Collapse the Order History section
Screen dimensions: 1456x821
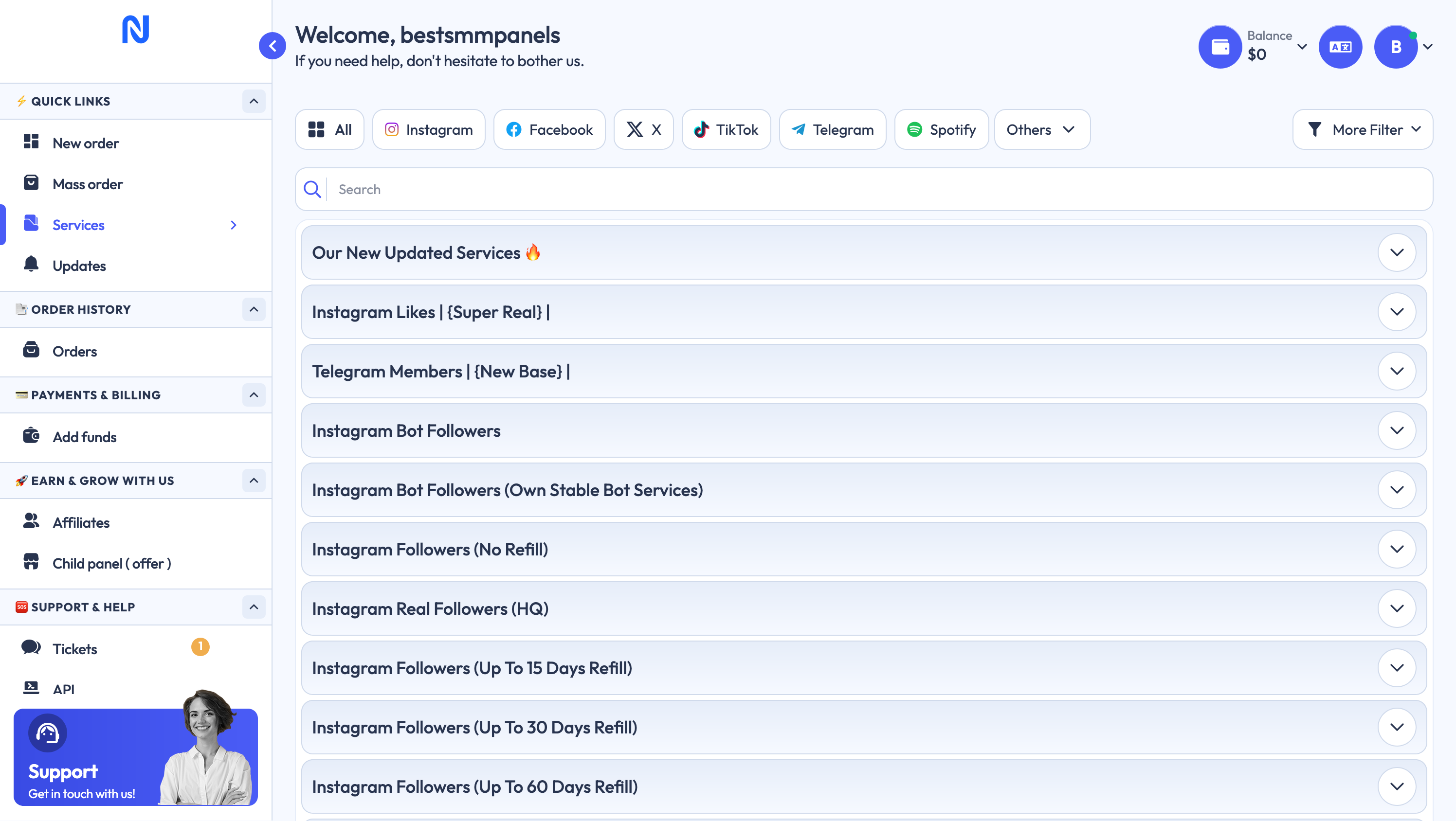click(x=254, y=309)
